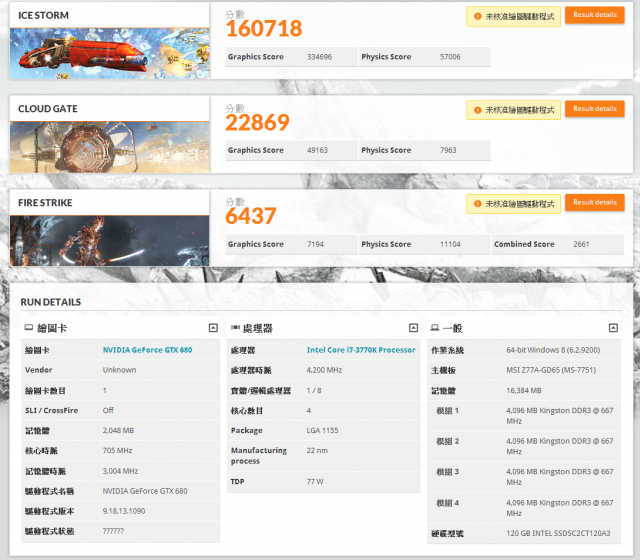This screenshot has height=560, width=640.
Task: Click Cloud Gate graphics score 49163
Action: [x=318, y=150]
